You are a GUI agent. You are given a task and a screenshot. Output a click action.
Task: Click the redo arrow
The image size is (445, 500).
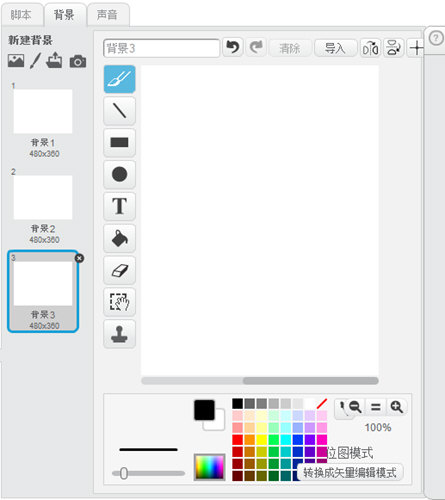point(256,48)
